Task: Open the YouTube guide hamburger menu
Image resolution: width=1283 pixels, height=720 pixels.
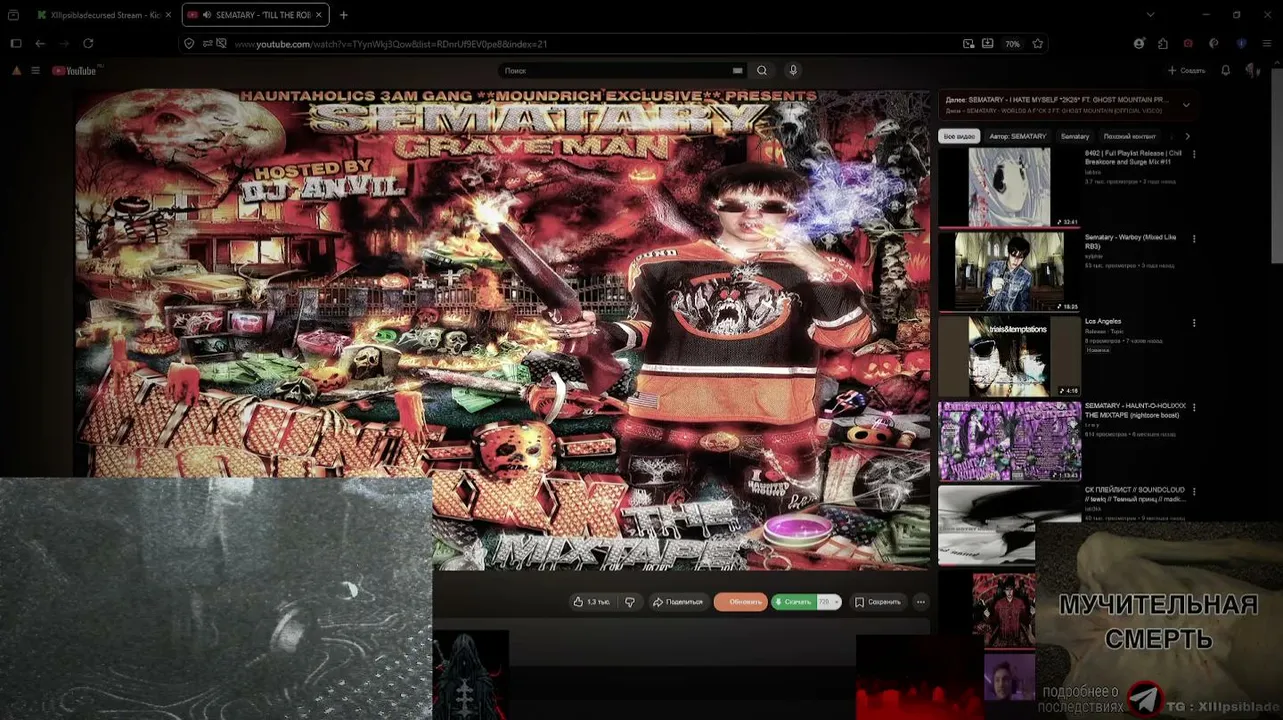Action: pyautogui.click(x=35, y=71)
